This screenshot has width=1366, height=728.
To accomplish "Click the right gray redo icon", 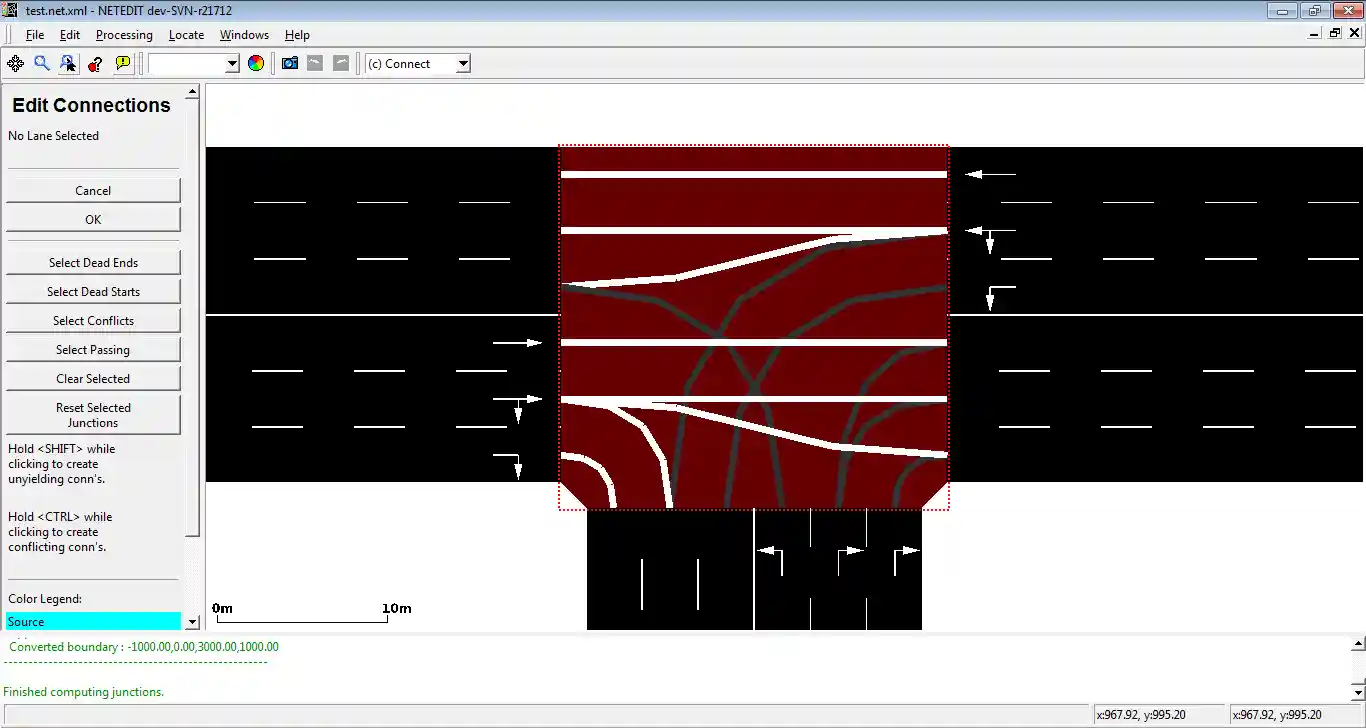I will tap(341, 63).
